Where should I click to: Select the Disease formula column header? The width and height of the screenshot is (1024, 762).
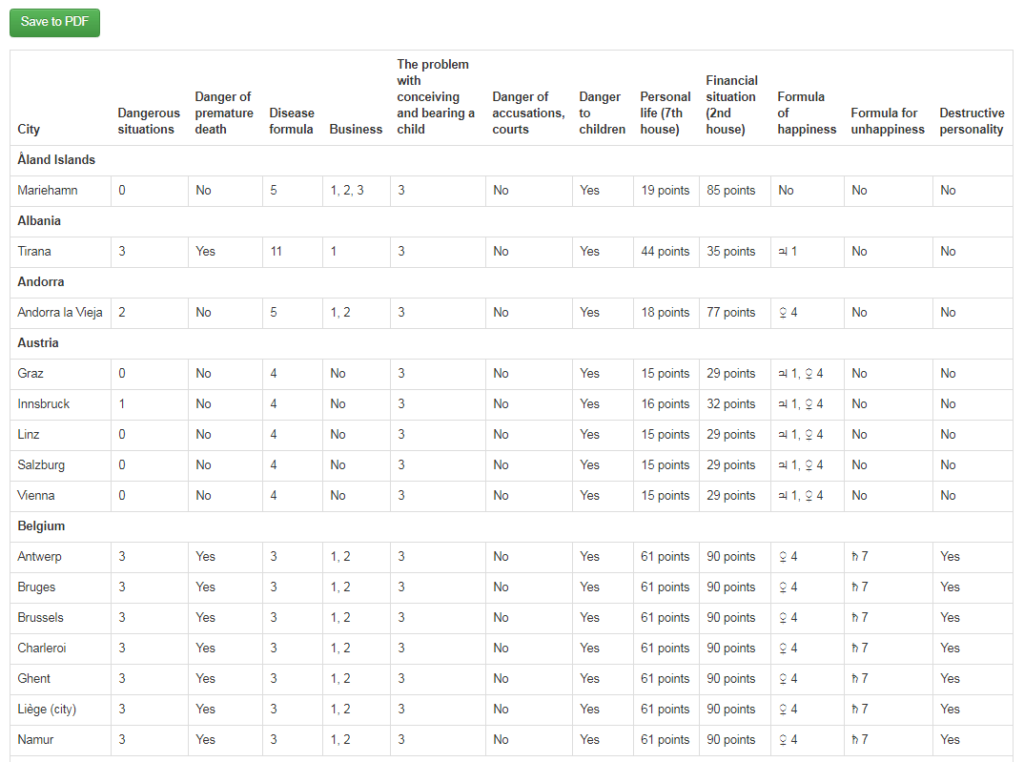pos(291,121)
